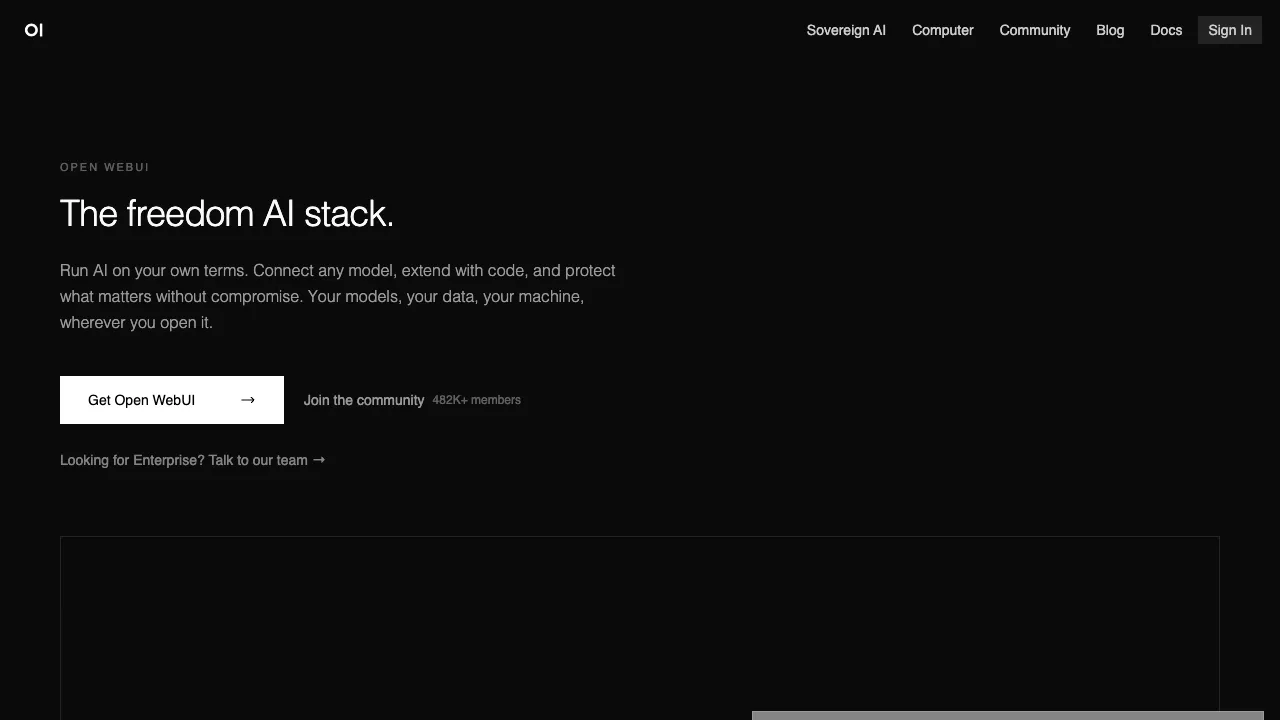Open the Sovereign AI menu item

(846, 30)
